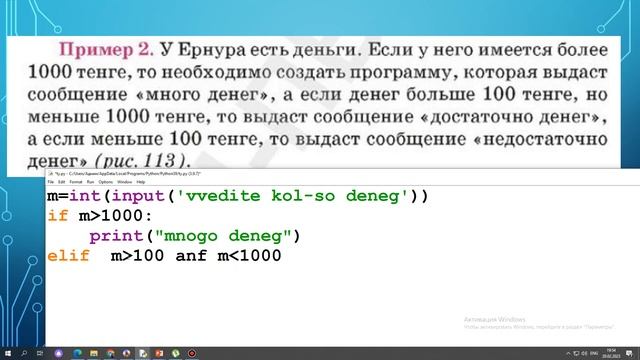Place cursor after 'm<1000' in elif line

point(282,256)
